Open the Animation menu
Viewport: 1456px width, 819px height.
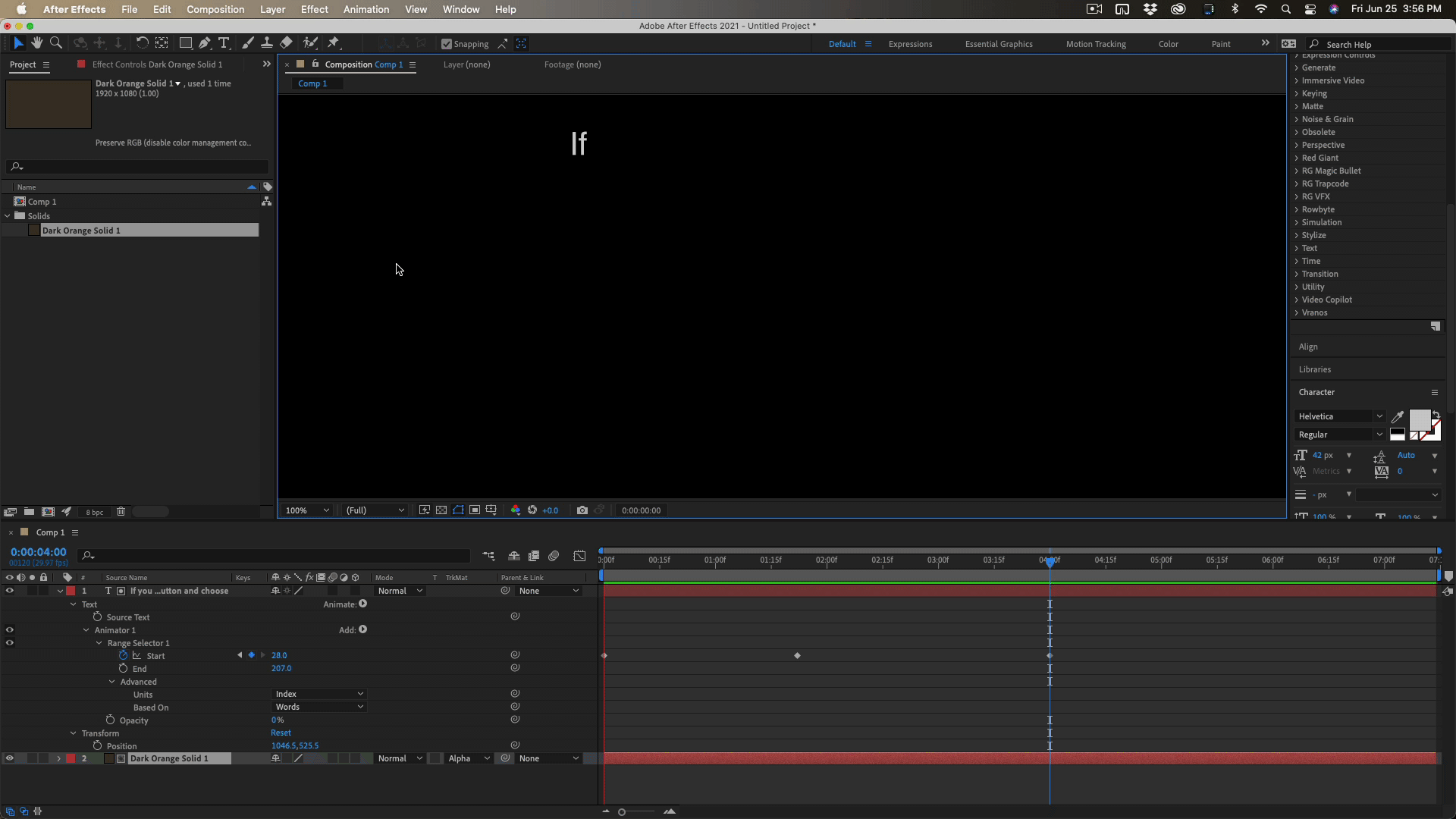click(x=366, y=9)
